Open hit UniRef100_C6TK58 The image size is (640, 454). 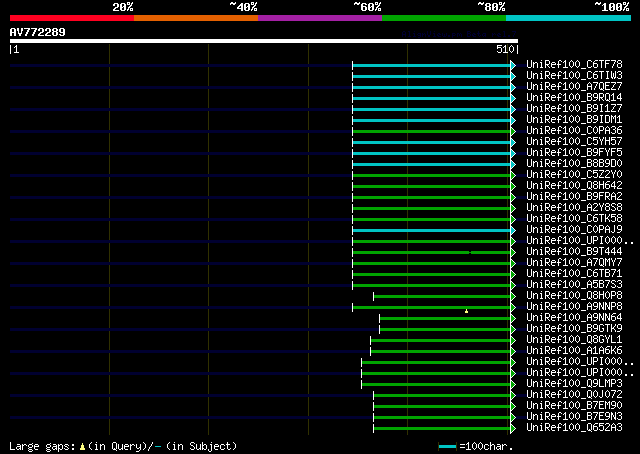pos(574,219)
